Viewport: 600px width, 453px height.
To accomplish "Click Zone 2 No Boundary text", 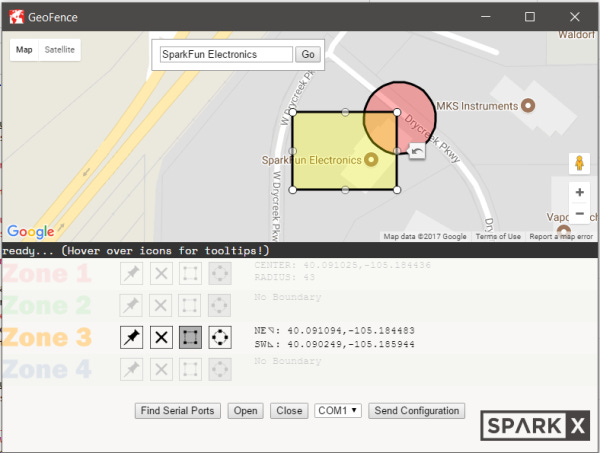I will tap(288, 297).
